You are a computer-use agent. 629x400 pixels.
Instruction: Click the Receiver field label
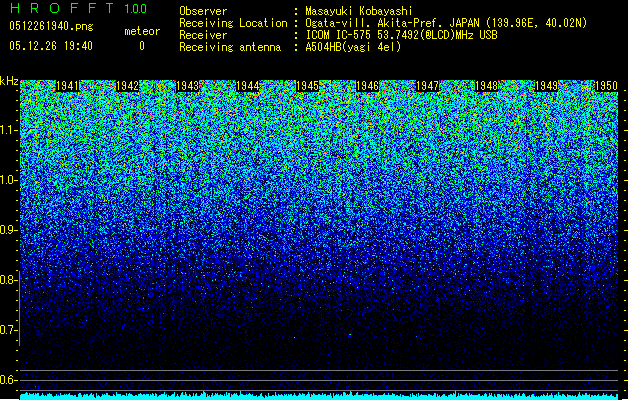203,35
